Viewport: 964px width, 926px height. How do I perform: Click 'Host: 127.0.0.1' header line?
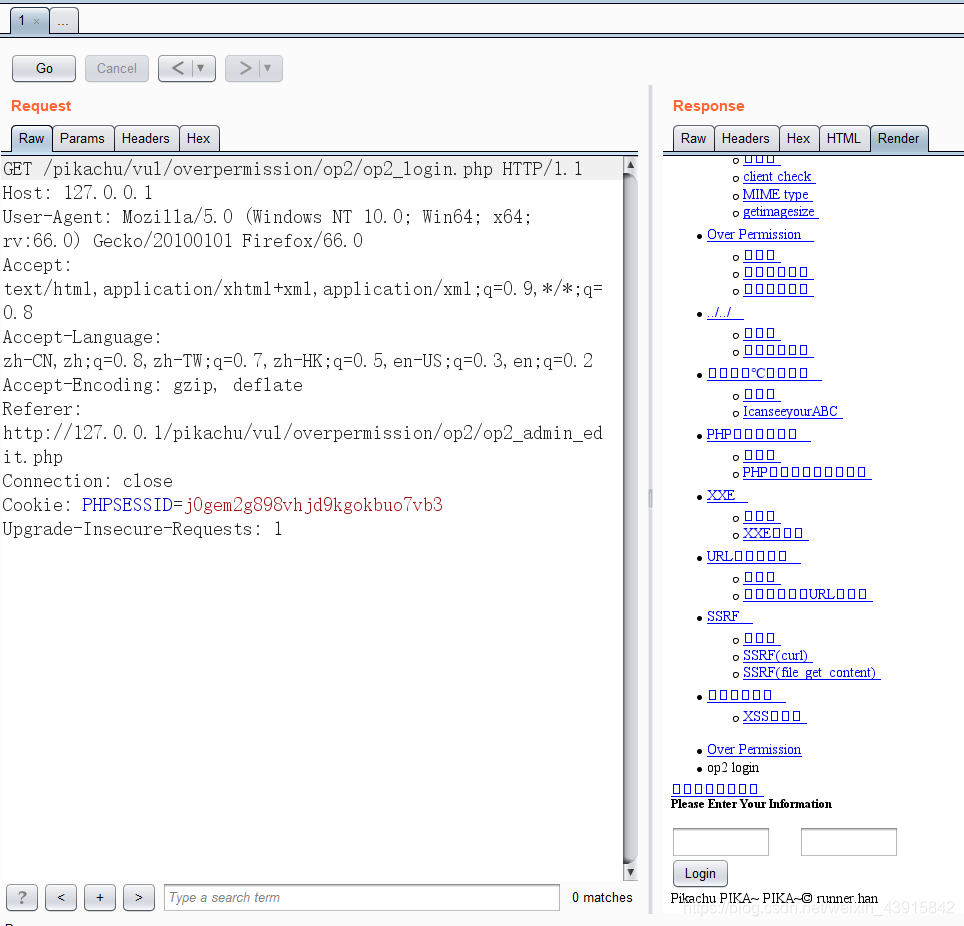[x=77, y=193]
